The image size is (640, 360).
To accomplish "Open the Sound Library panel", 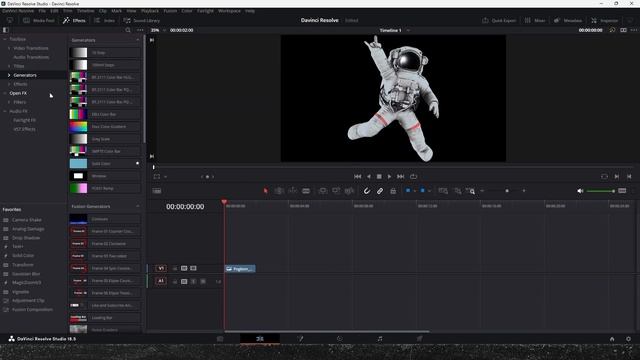I will pyautogui.click(x=141, y=20).
